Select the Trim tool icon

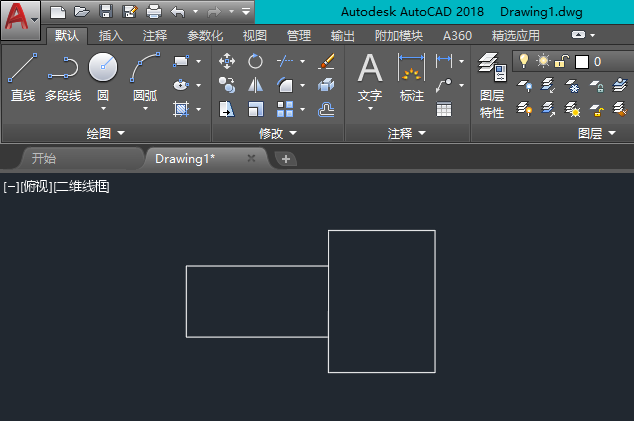[x=285, y=61]
